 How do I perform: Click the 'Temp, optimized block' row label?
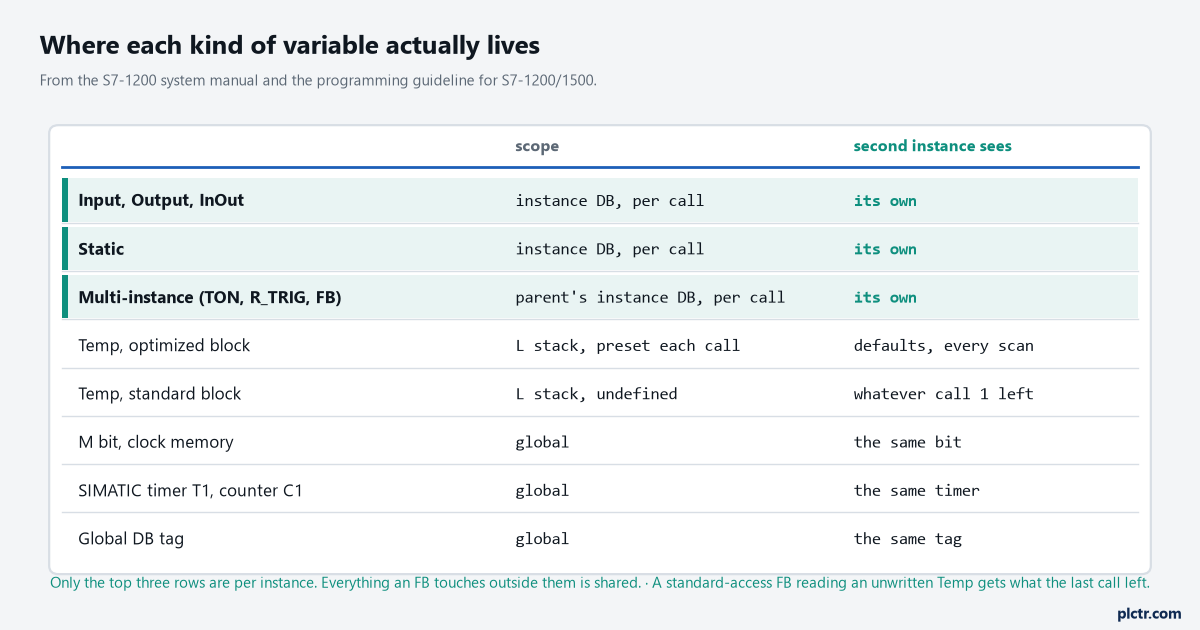point(164,345)
